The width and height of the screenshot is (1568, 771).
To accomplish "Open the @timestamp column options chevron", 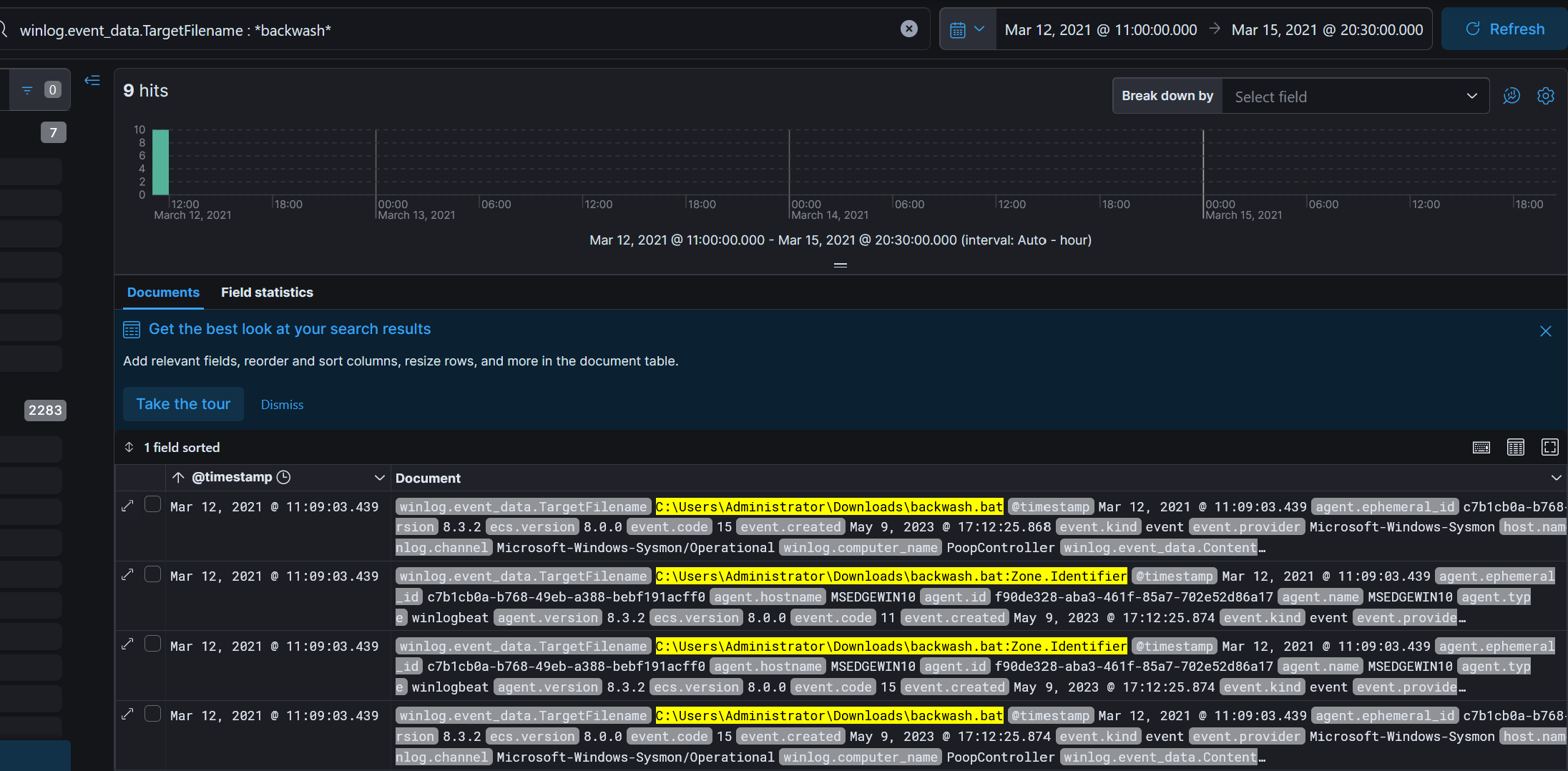I will pos(379,478).
